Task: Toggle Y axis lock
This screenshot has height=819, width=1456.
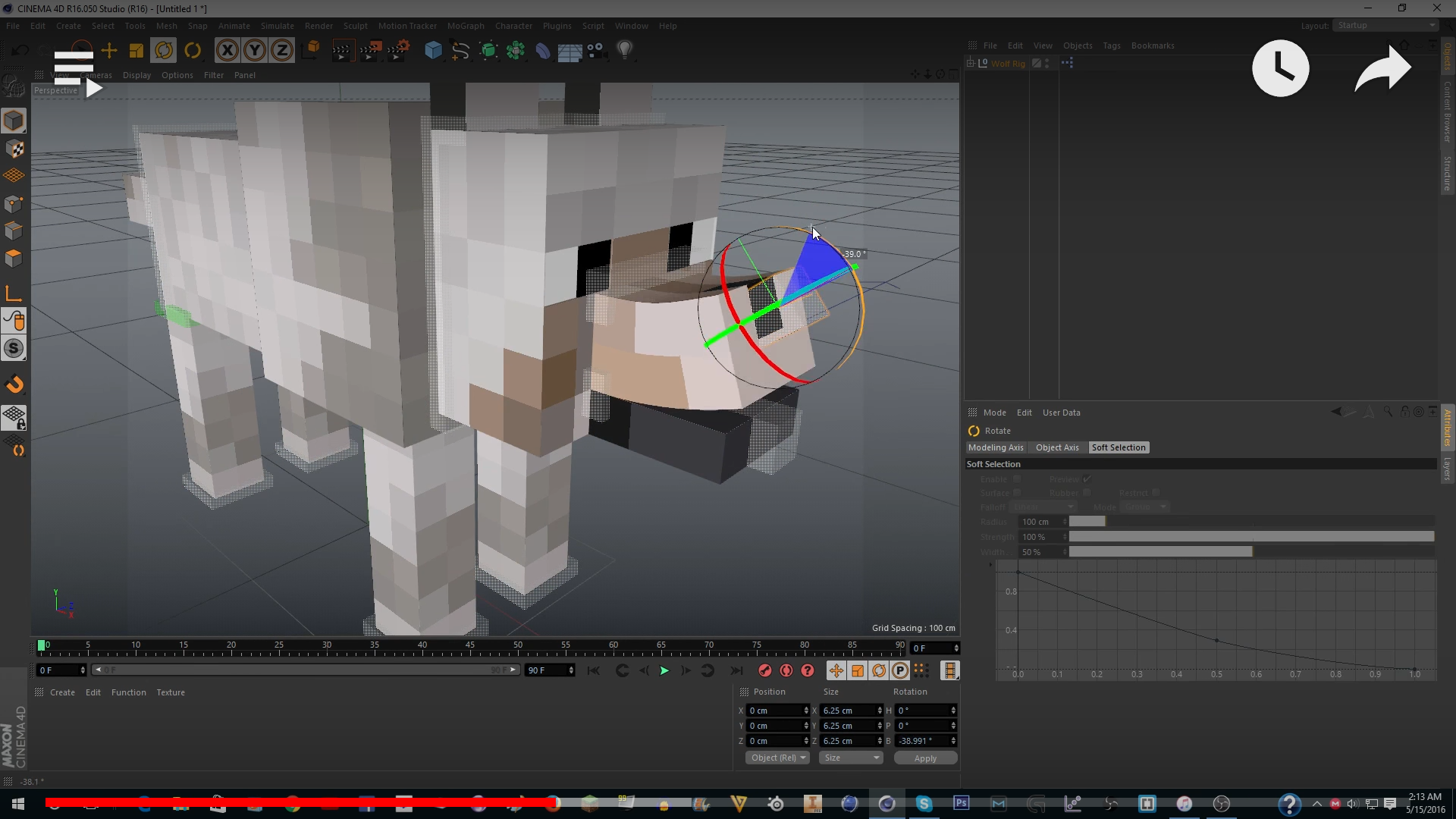Action: pos(255,51)
